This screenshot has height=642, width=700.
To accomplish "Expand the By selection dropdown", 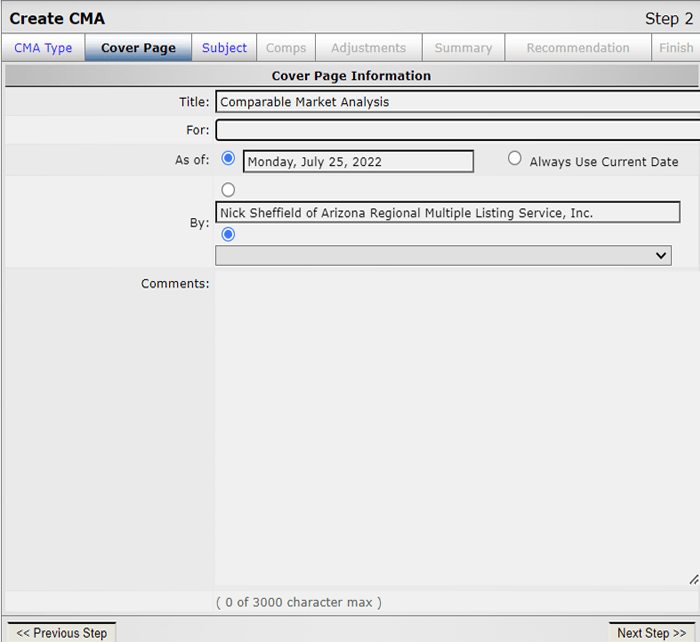I will coord(443,255).
